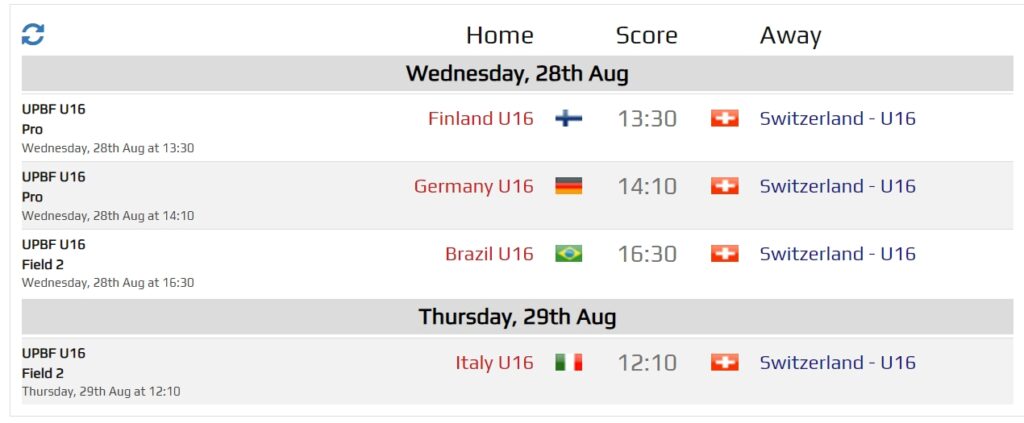Click the Thursday, 29th Aug date header
1024x423 pixels.
coord(517,317)
